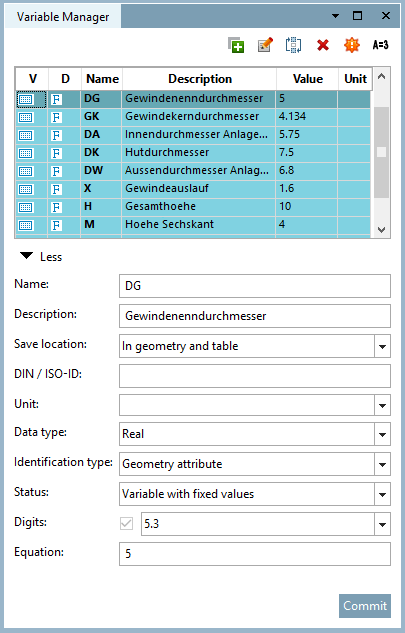This screenshot has width=405, height=633.
Task: Click the add new variable icon
Action: [x=236, y=45]
